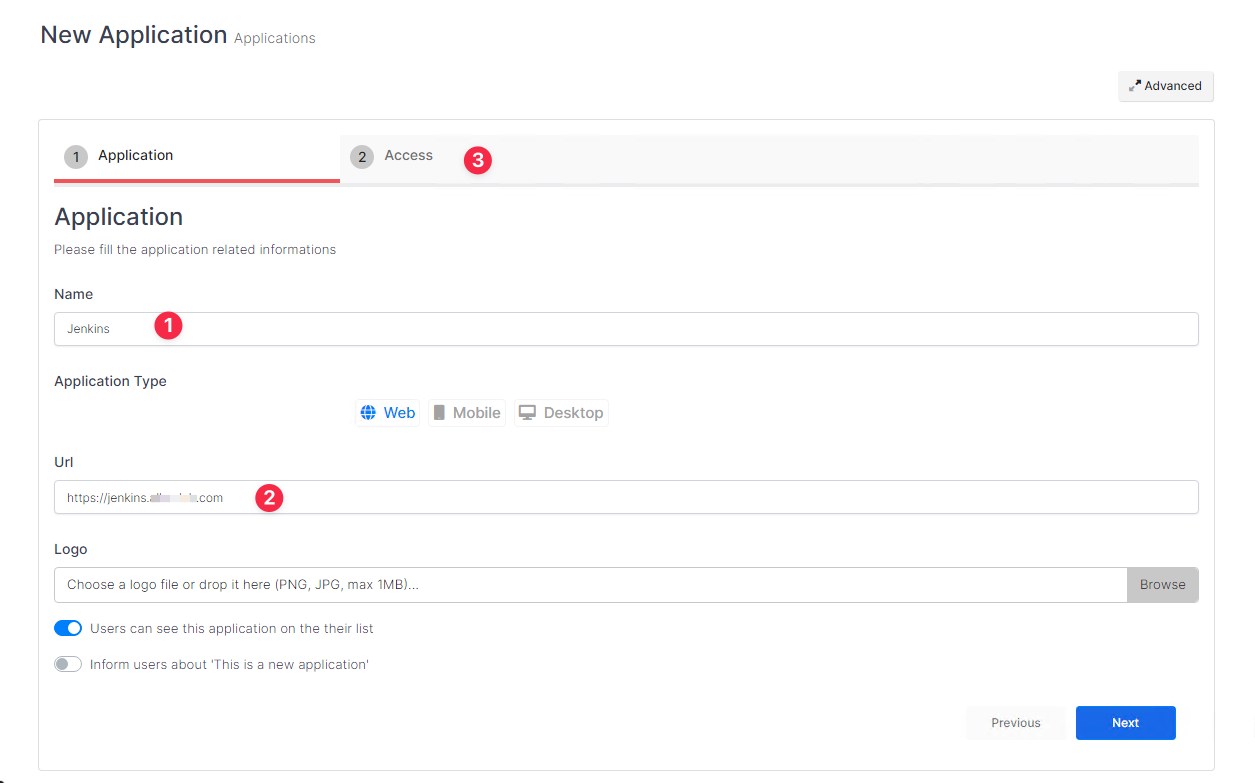Click the step 2 circle badge
Viewport: 1255px width, 783px height.
362,157
